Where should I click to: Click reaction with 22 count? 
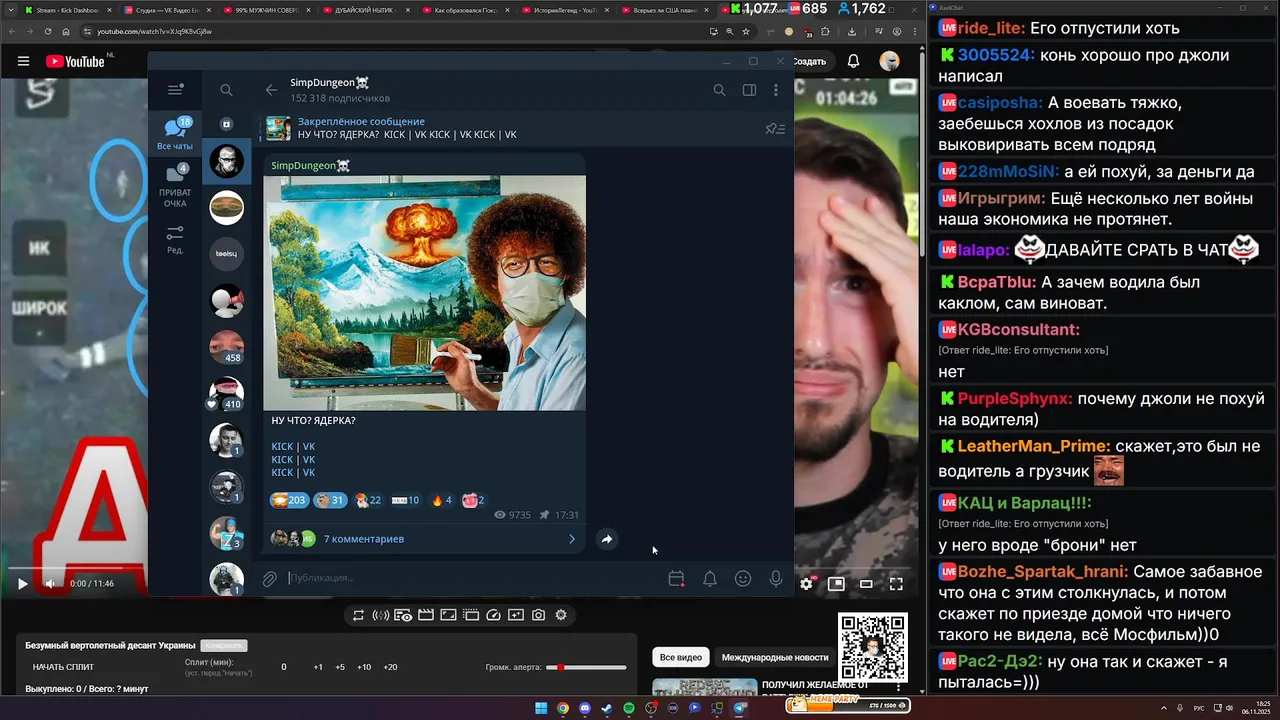pos(368,500)
